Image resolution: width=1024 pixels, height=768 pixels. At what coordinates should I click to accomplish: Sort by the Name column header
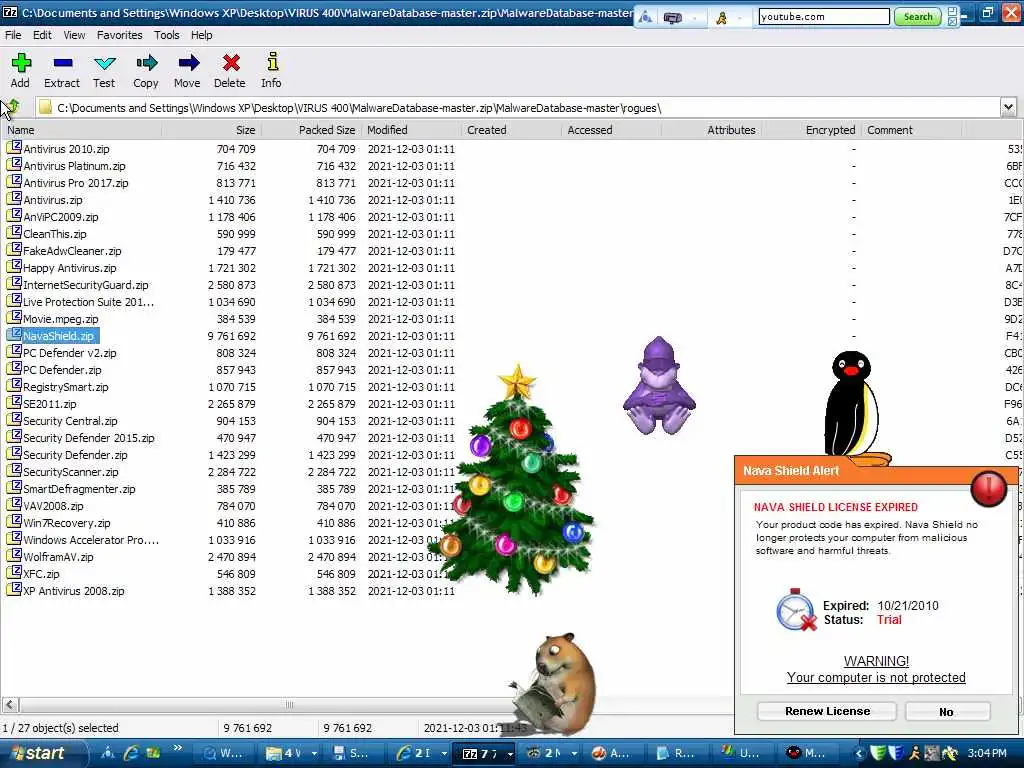coord(82,130)
